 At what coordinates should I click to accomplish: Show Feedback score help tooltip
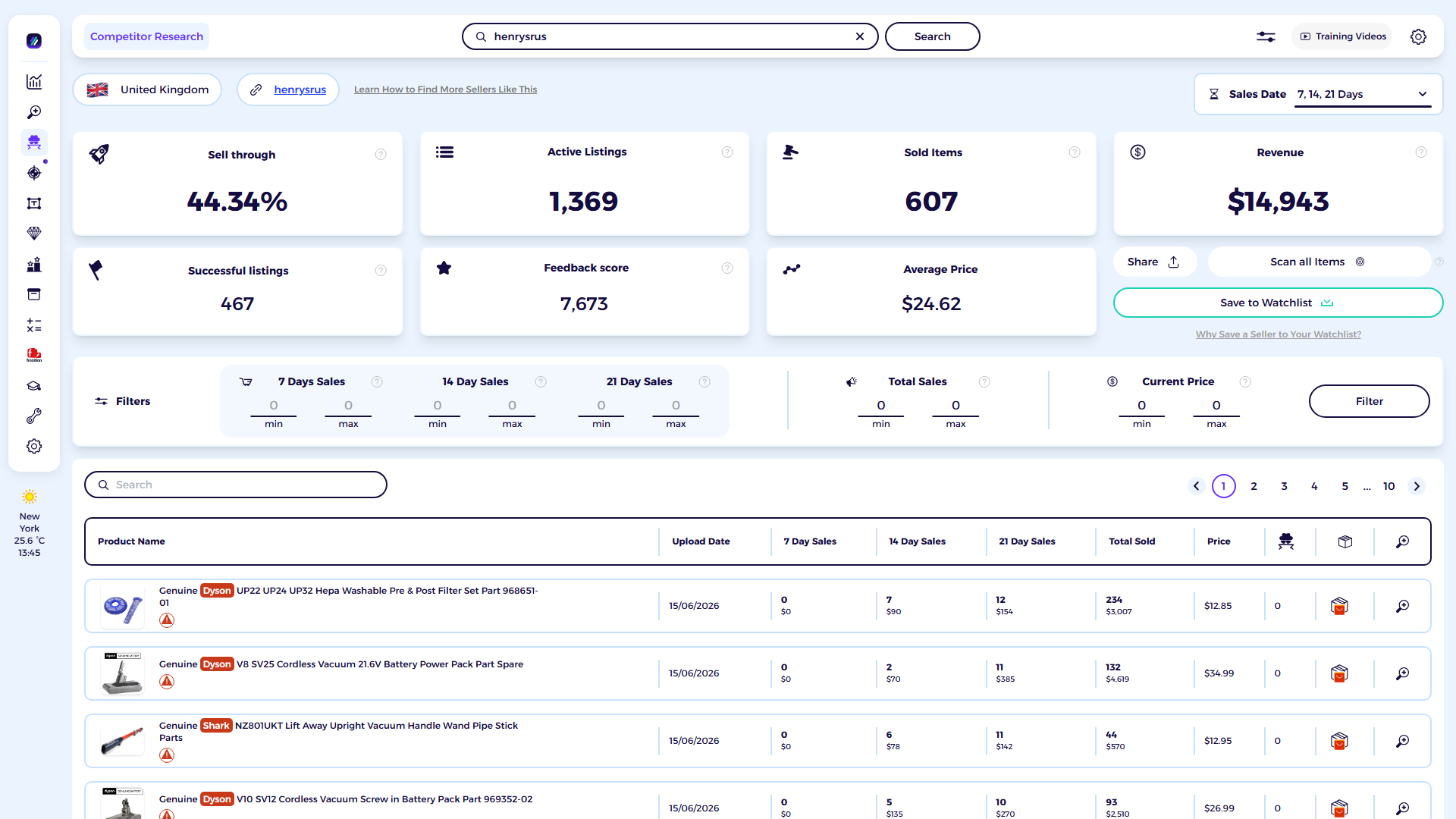click(x=727, y=268)
